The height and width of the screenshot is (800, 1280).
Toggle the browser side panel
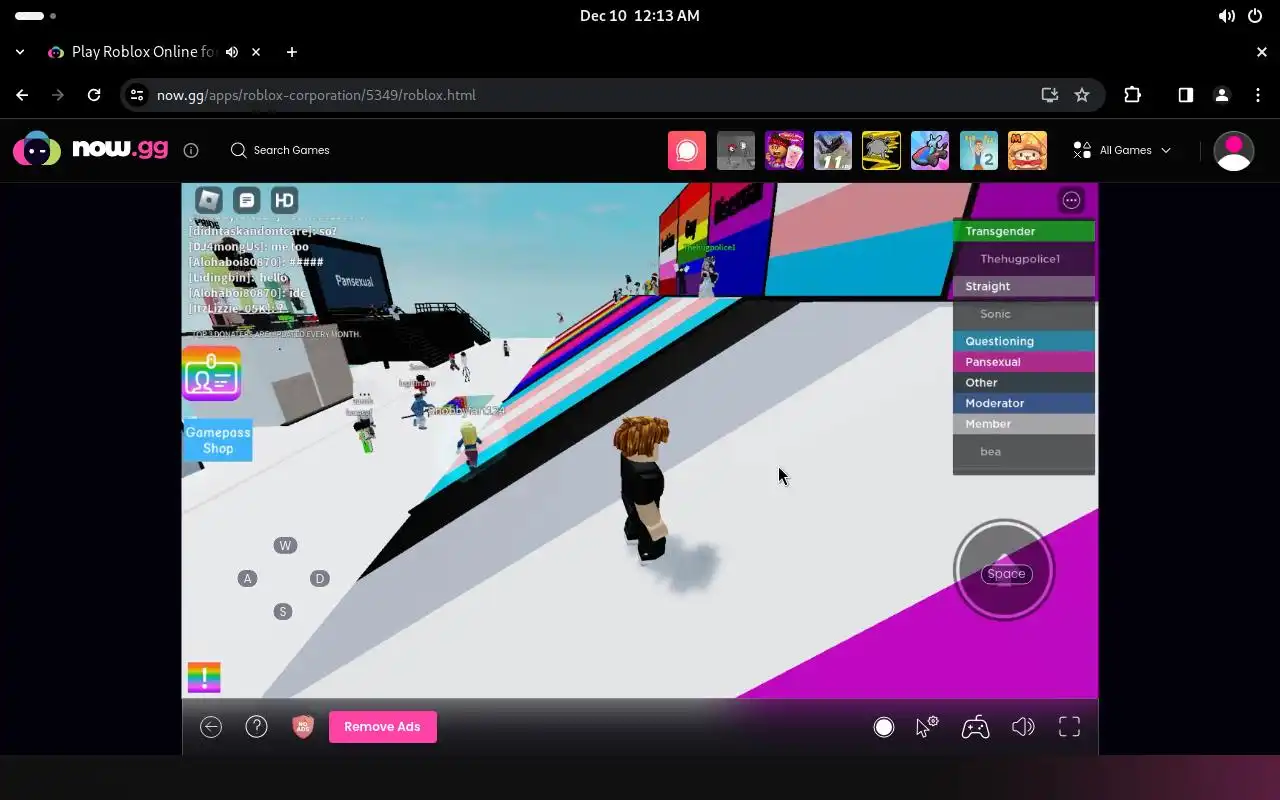1186,95
